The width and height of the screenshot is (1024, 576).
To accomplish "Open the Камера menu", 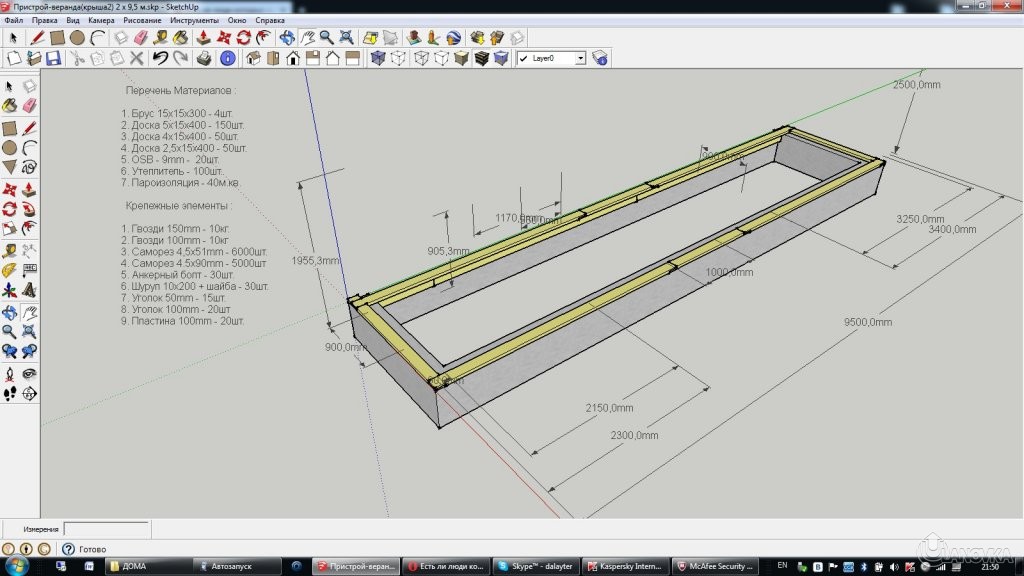I will [x=100, y=20].
